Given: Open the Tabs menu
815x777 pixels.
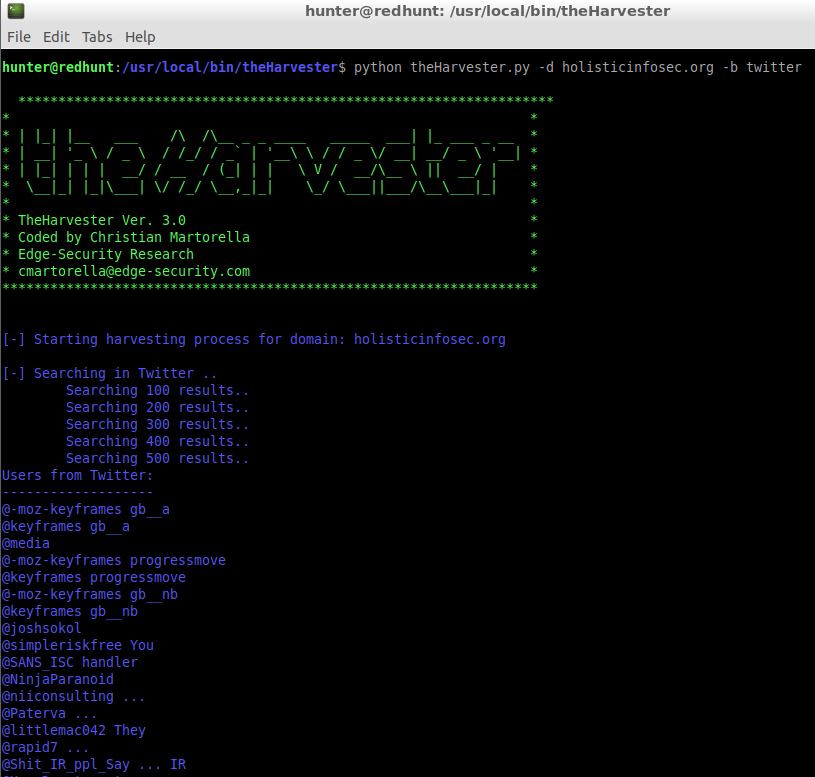Looking at the screenshot, I should (x=97, y=37).
